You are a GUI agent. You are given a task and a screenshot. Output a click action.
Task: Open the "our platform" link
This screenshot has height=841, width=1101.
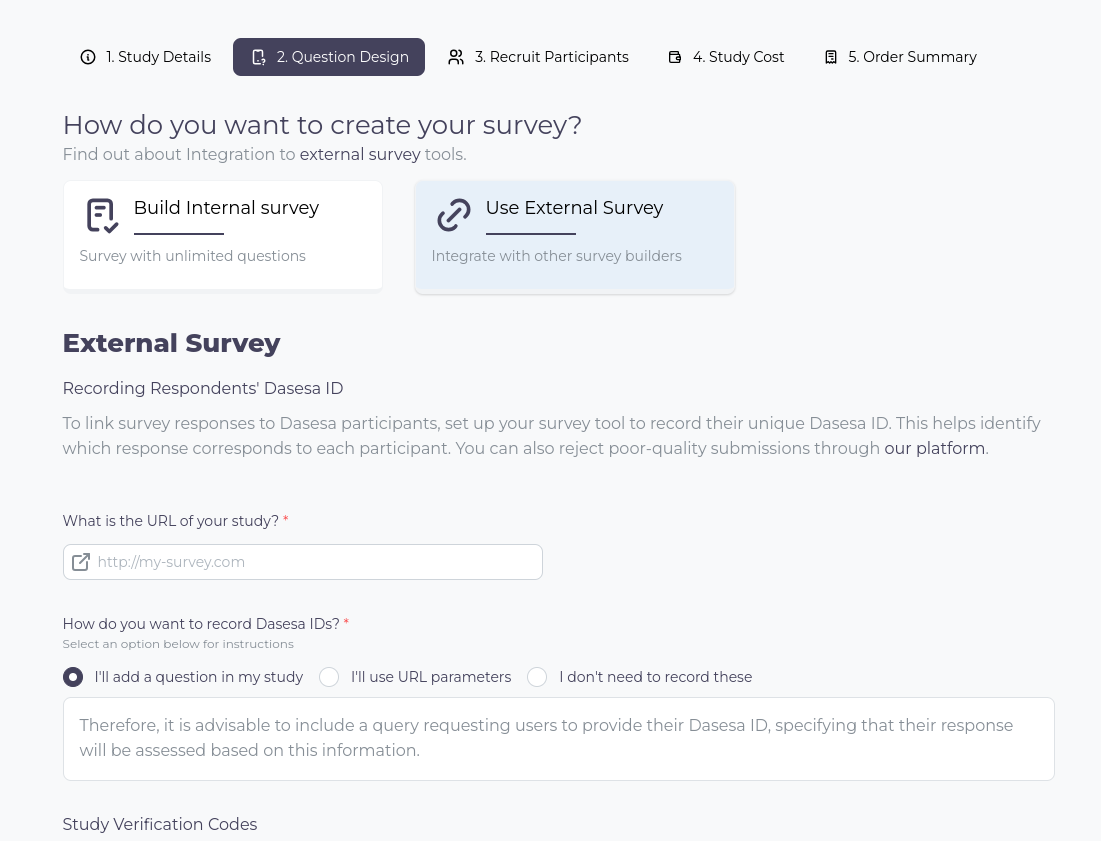(935, 449)
